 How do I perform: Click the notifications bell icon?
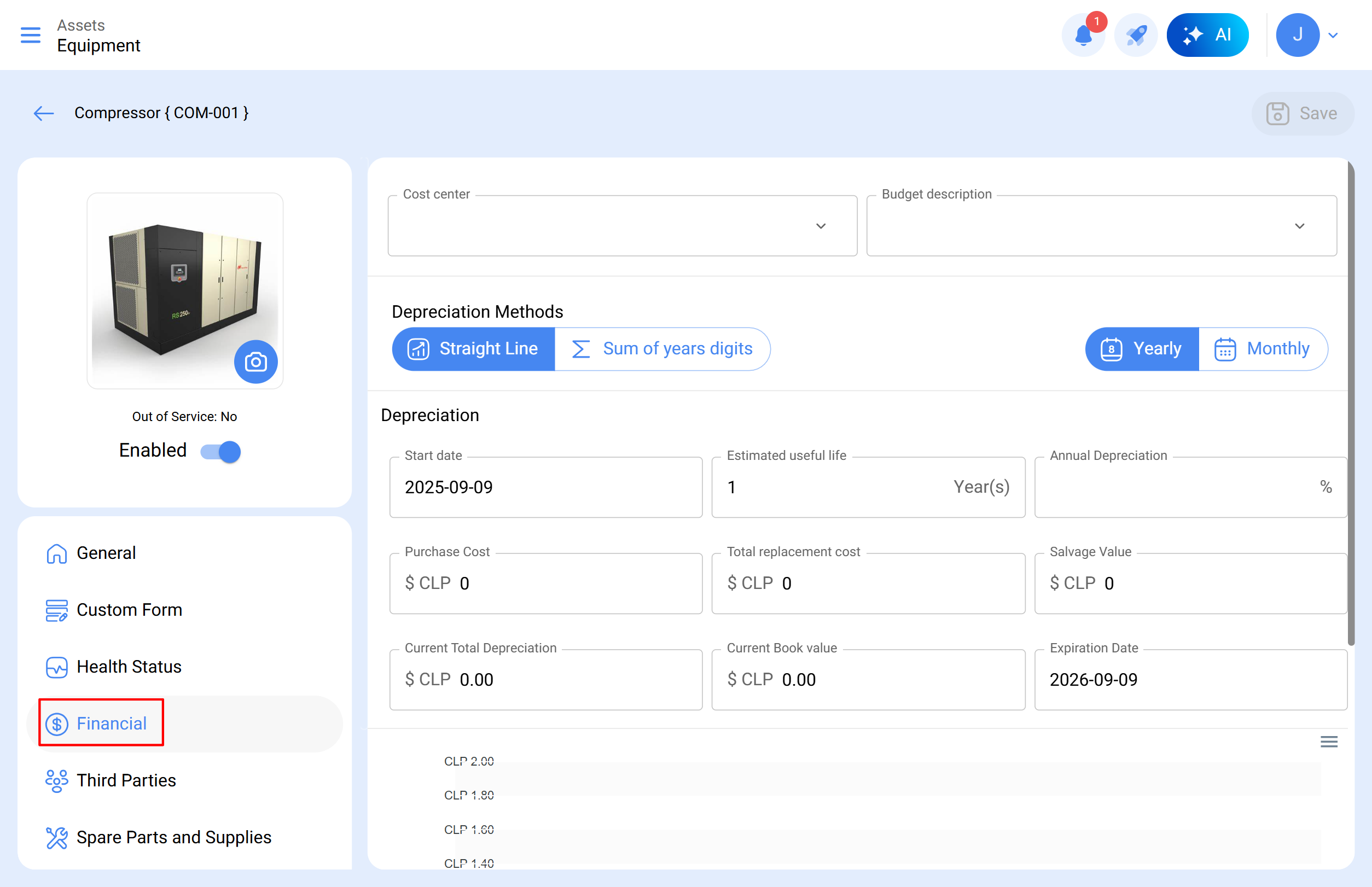click(x=1083, y=35)
